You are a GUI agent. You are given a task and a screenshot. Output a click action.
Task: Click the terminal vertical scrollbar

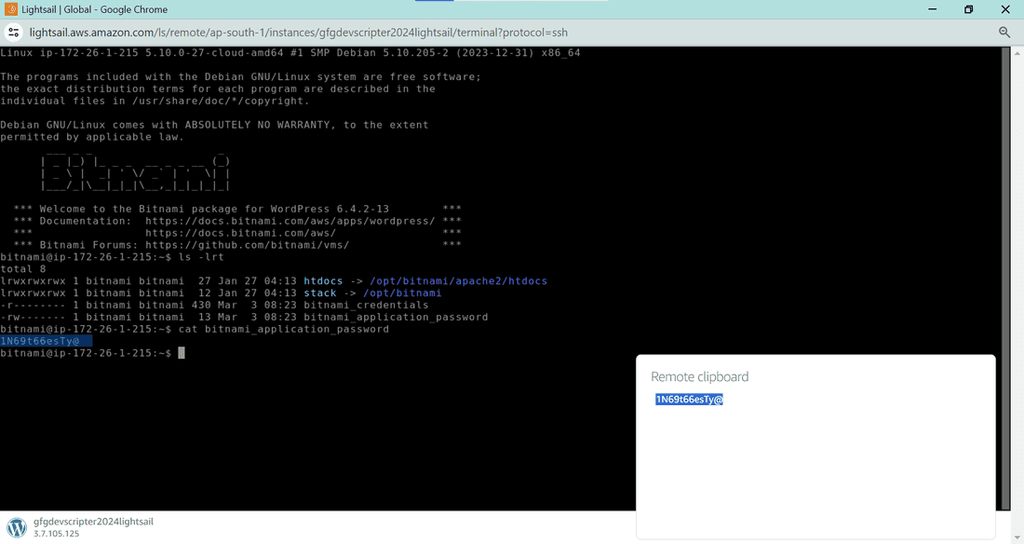1006,278
